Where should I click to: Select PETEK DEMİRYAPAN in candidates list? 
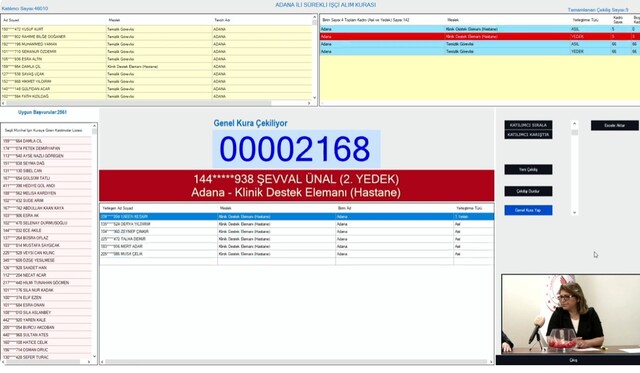coord(46,149)
